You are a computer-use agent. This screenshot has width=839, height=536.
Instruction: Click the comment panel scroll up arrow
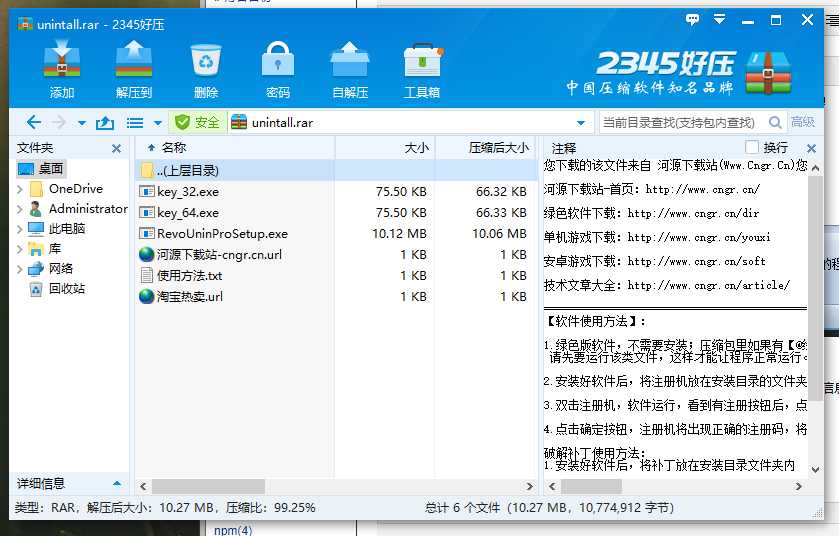[815, 169]
